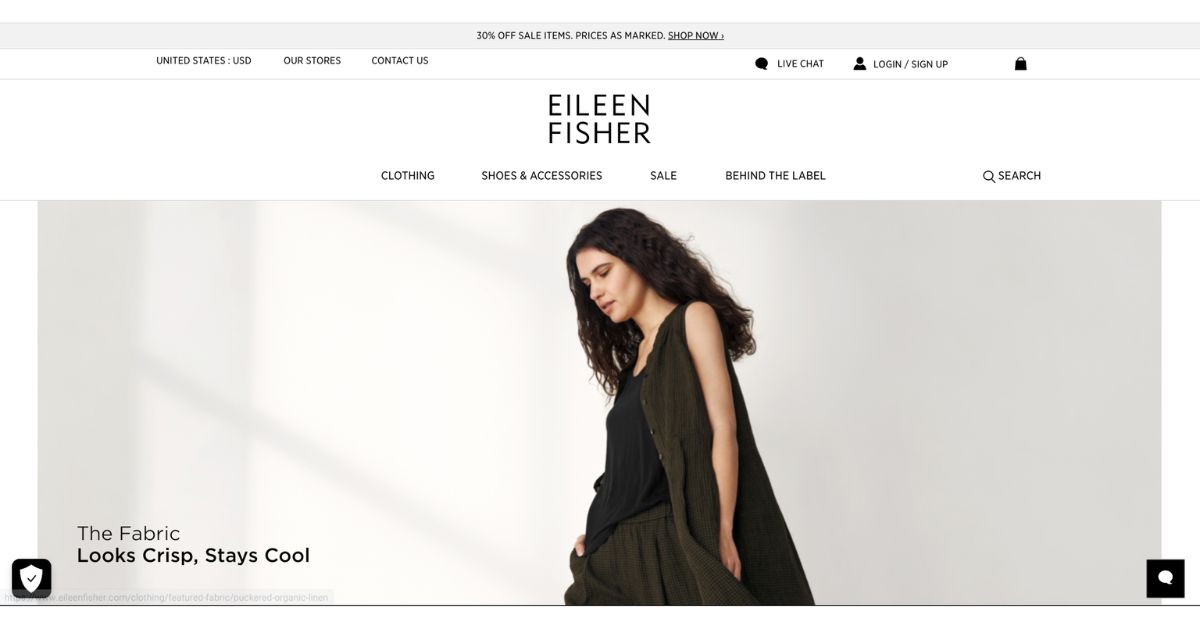Click the search magnifying glass icon

989,176
